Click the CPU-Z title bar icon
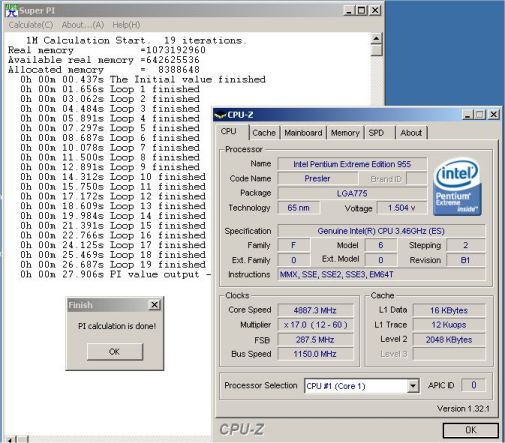The height and width of the screenshot is (443, 505). pos(220,115)
